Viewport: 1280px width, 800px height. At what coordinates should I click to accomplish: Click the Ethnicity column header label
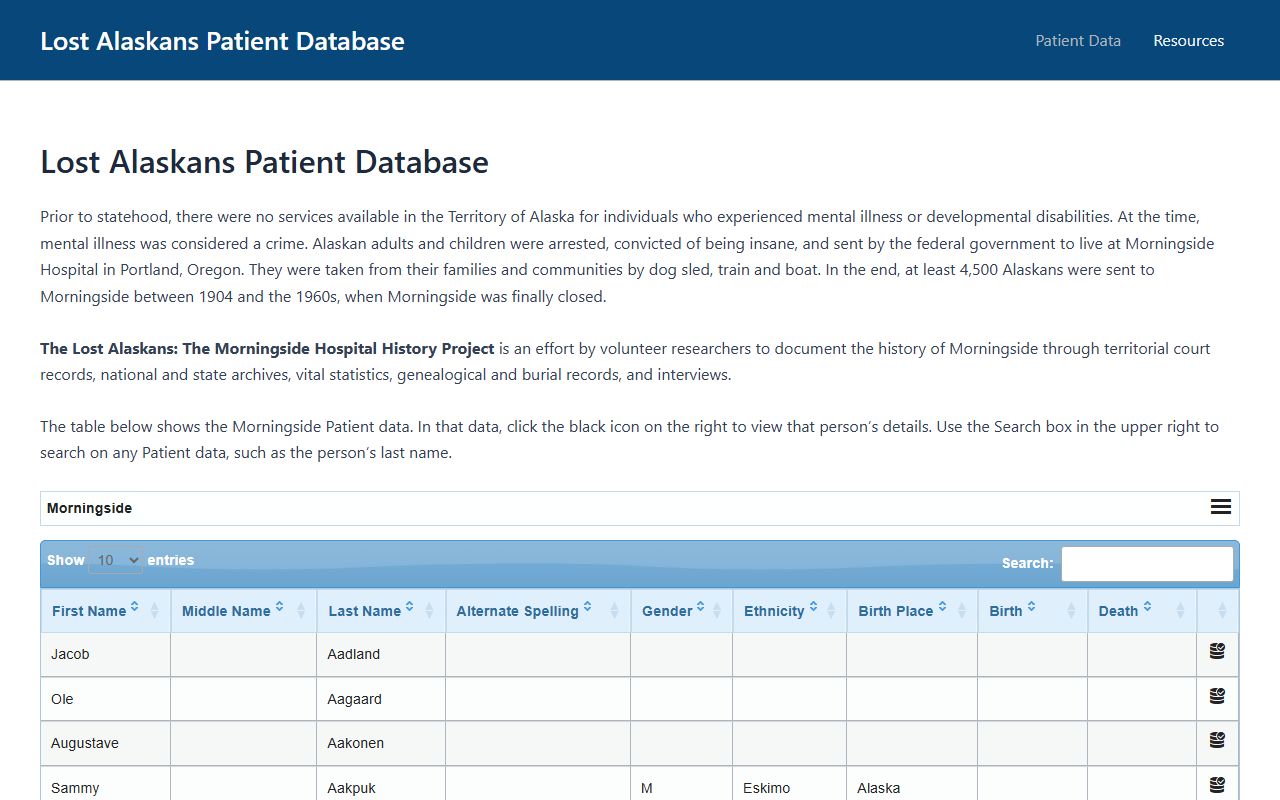point(774,611)
